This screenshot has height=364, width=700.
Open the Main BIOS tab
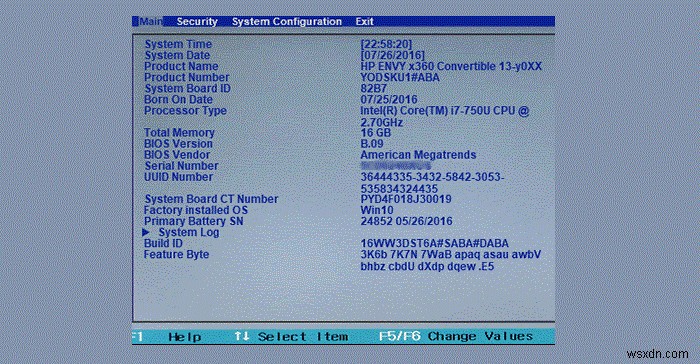click(150, 21)
